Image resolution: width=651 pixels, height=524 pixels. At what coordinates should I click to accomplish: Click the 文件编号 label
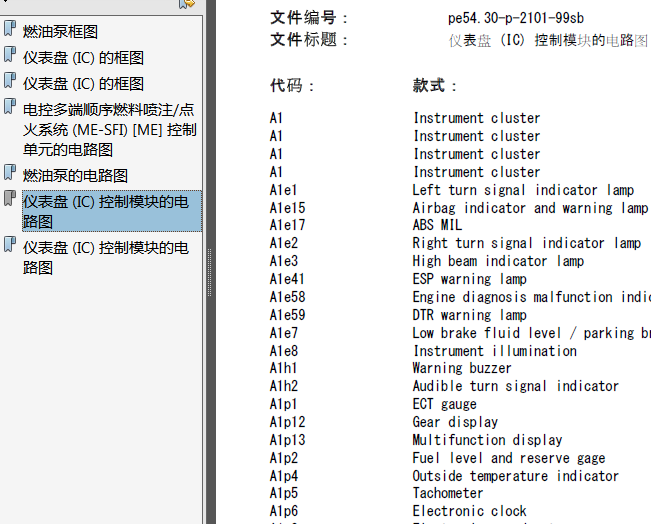point(308,18)
